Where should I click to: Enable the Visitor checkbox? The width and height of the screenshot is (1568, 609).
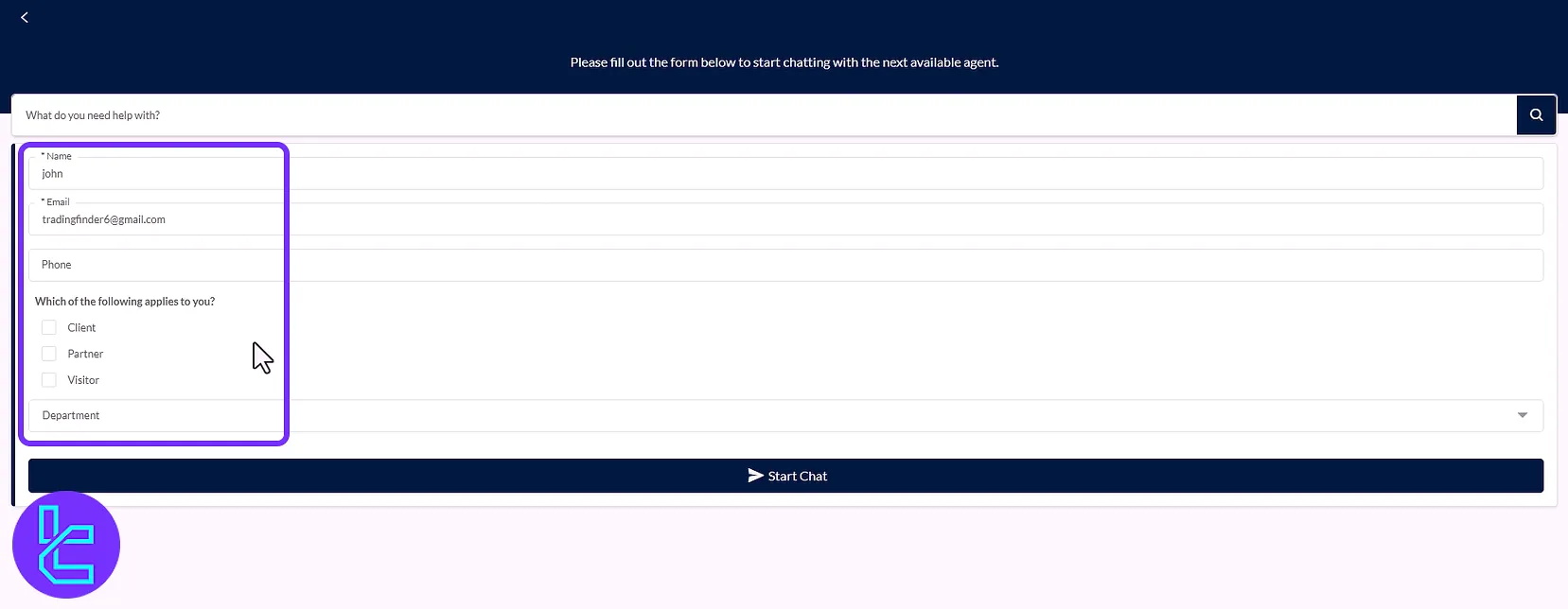(49, 380)
